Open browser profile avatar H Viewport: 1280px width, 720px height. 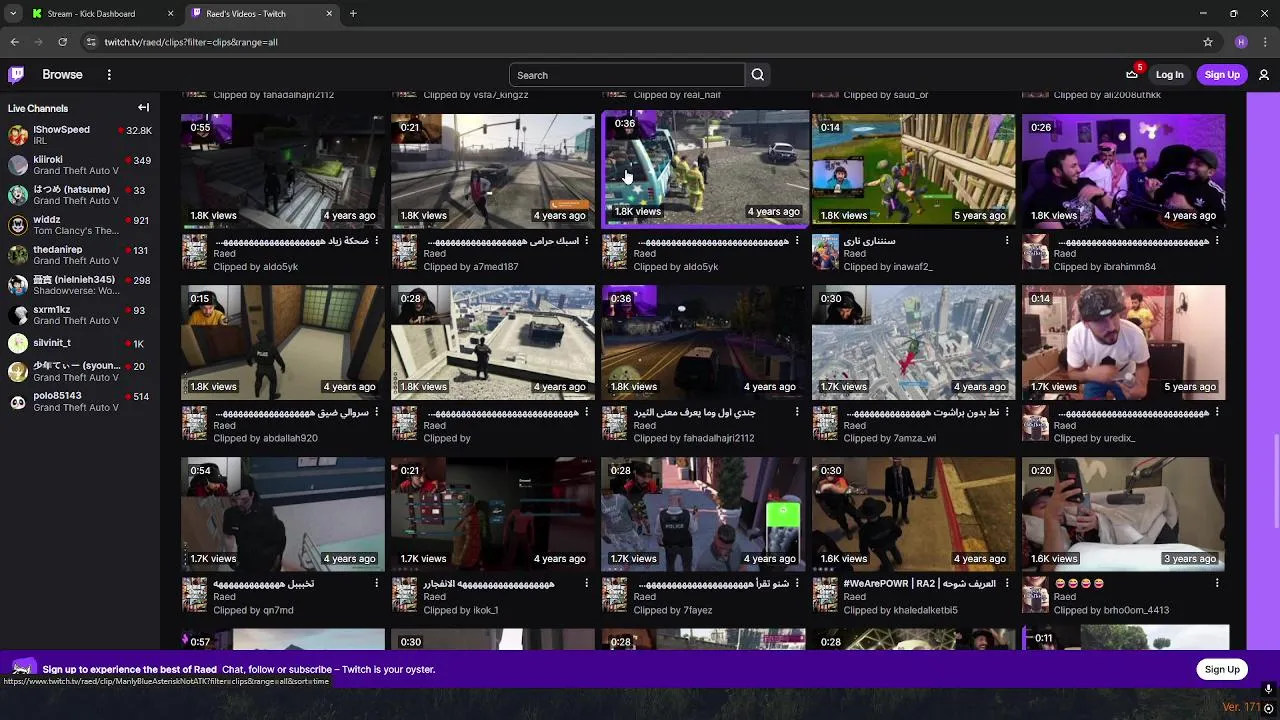click(1241, 42)
